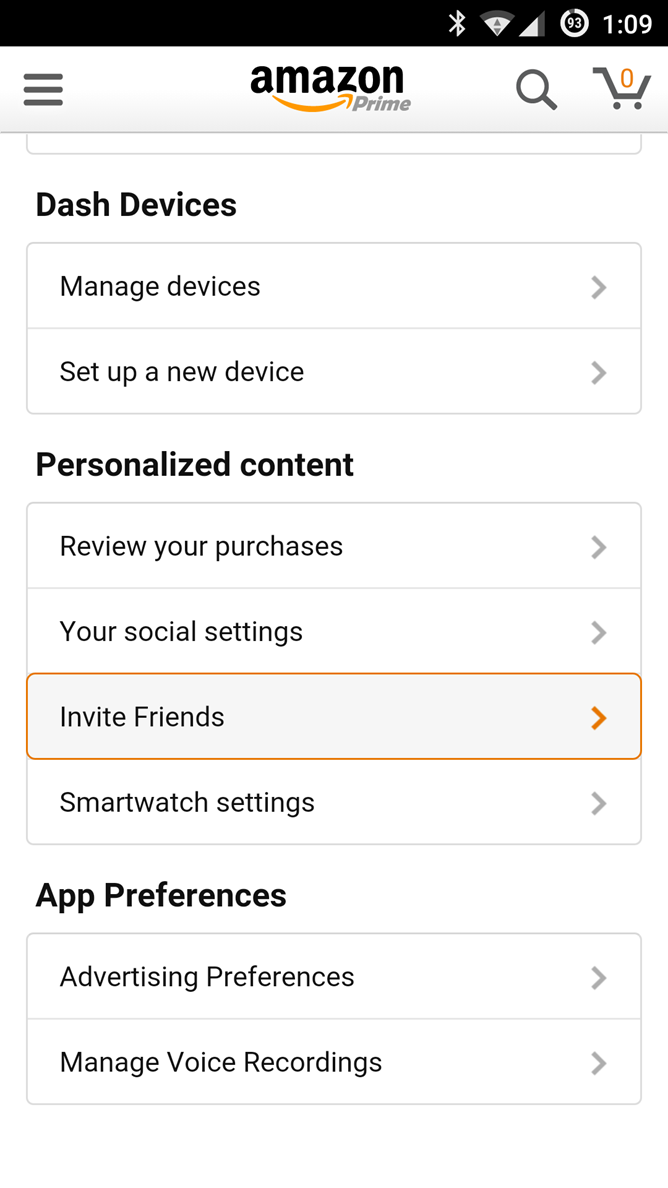Screen dimensions: 668x1188
Task: Open search with the magnifier icon
Action: pos(536,90)
